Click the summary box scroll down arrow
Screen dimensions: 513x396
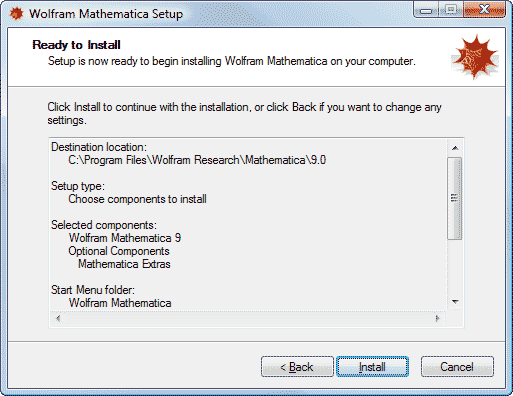(455, 302)
